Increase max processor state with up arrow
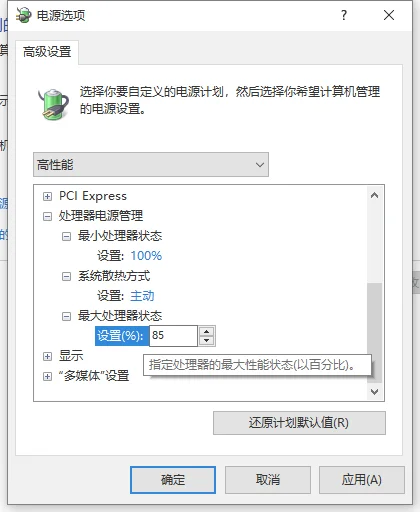420x512 pixels. click(207, 331)
